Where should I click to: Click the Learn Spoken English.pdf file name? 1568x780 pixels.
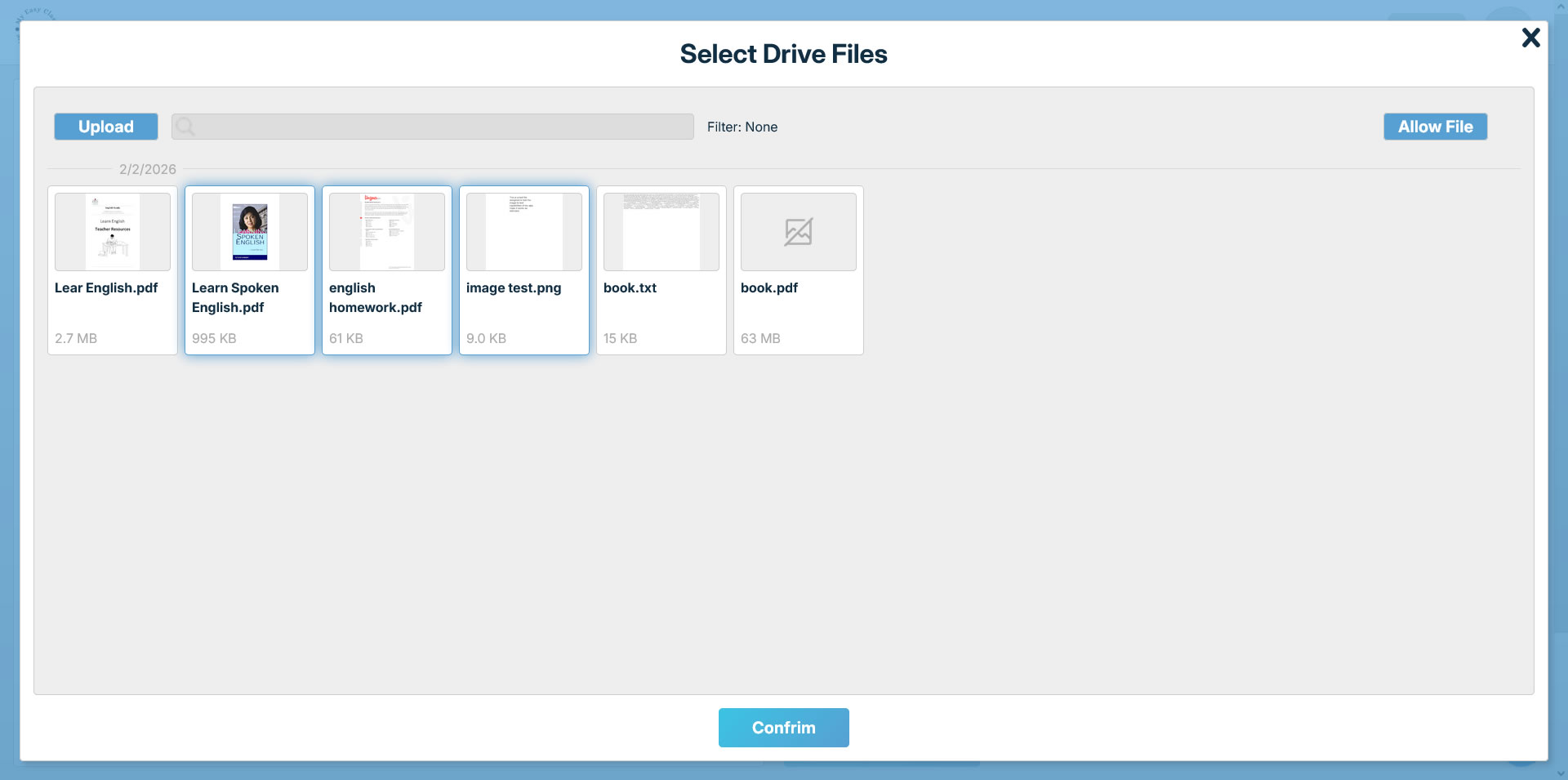click(x=235, y=297)
